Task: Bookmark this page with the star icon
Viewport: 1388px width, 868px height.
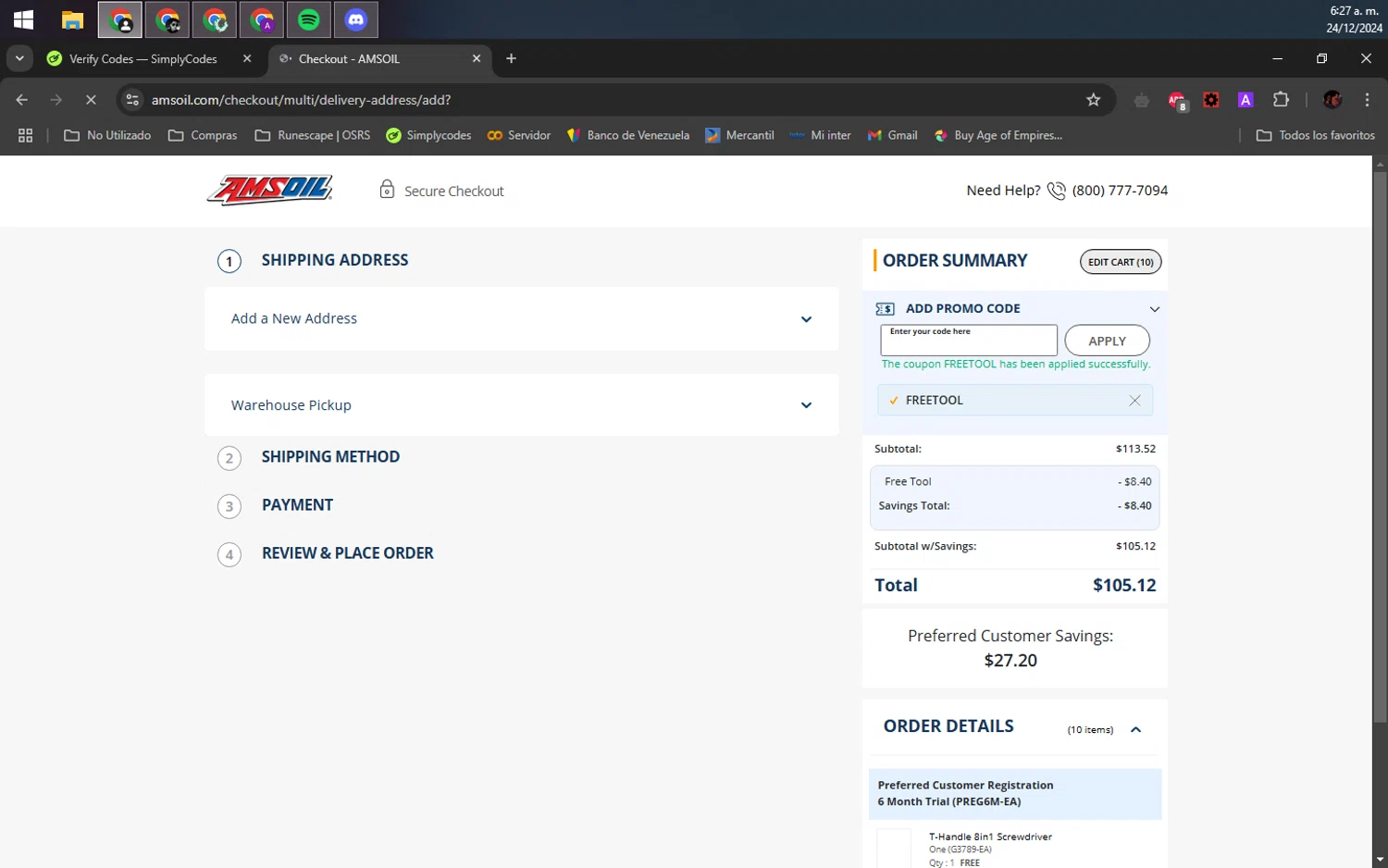Action: tap(1093, 100)
